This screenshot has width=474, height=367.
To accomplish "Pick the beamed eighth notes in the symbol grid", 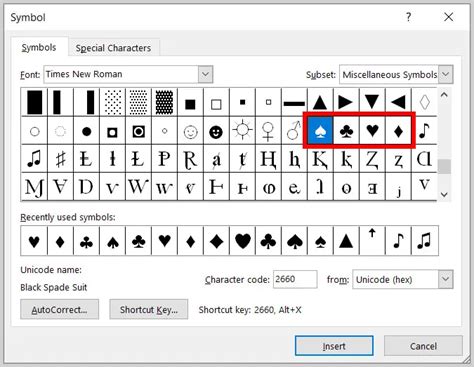I will (34, 159).
